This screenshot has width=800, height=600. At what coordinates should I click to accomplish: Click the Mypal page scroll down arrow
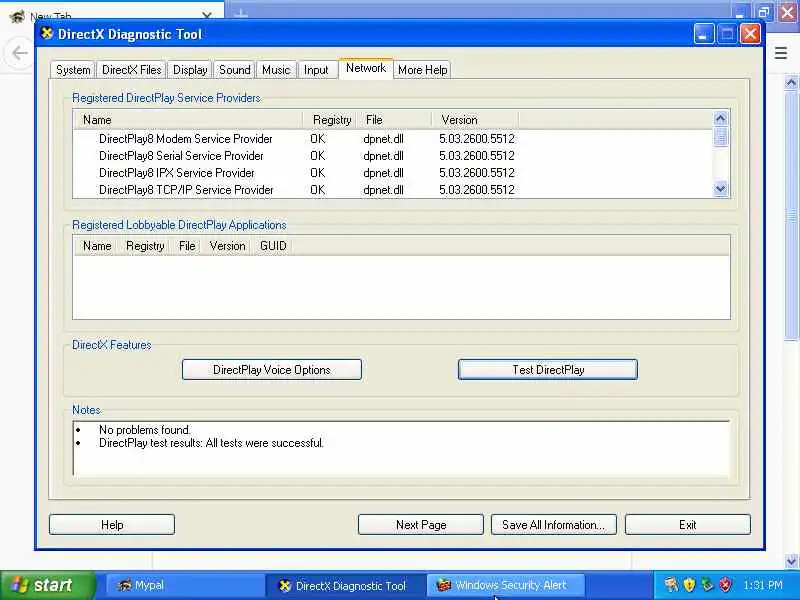click(791, 561)
